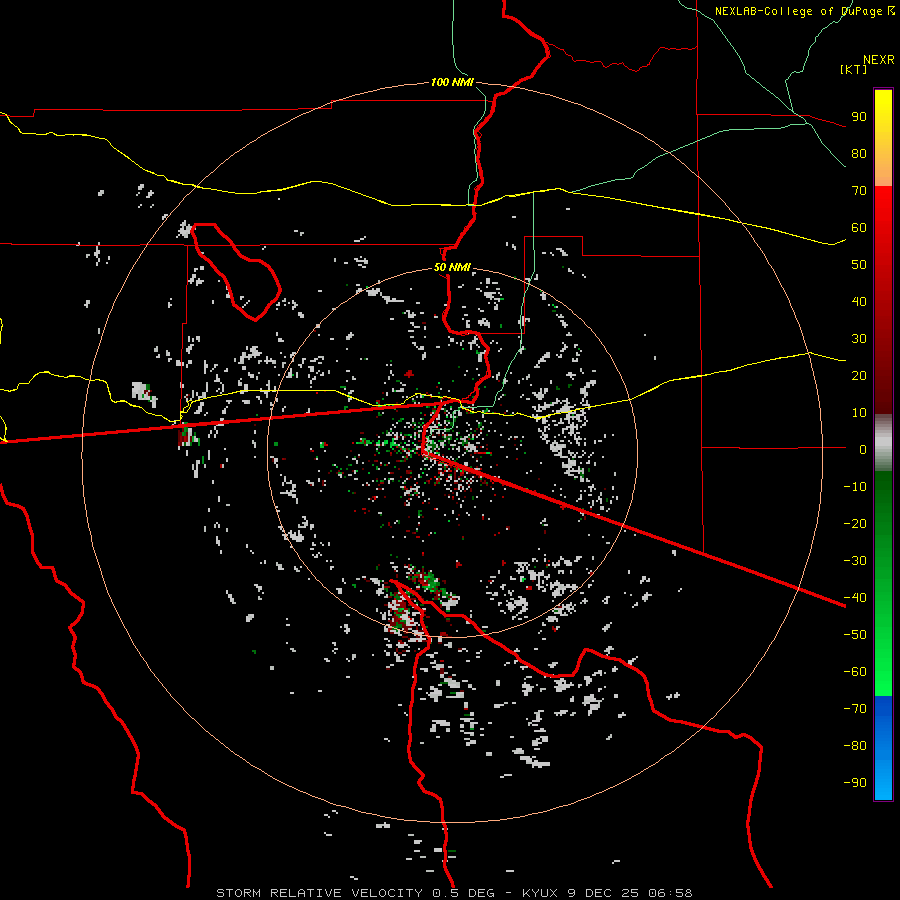The image size is (900, 900).
Task: Pick the gray zero-velocity segment of the color bar
Action: tap(883, 443)
